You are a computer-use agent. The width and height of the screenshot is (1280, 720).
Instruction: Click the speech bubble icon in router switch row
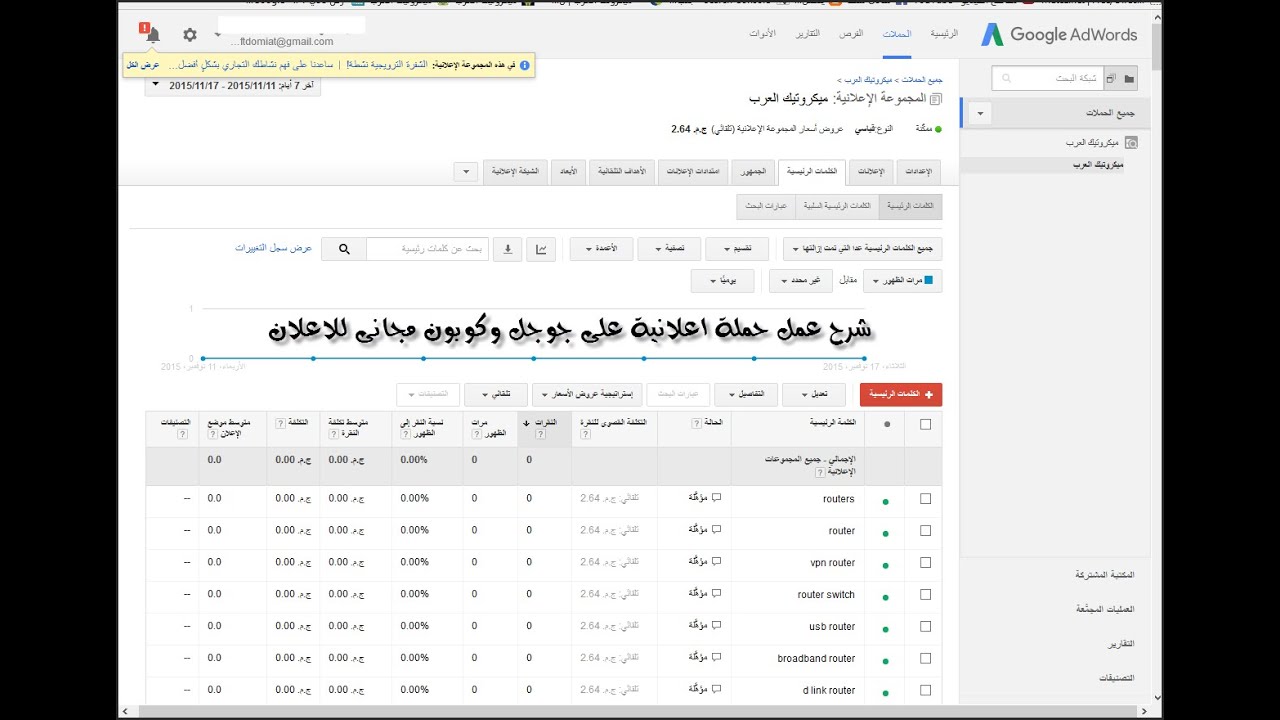click(x=716, y=593)
